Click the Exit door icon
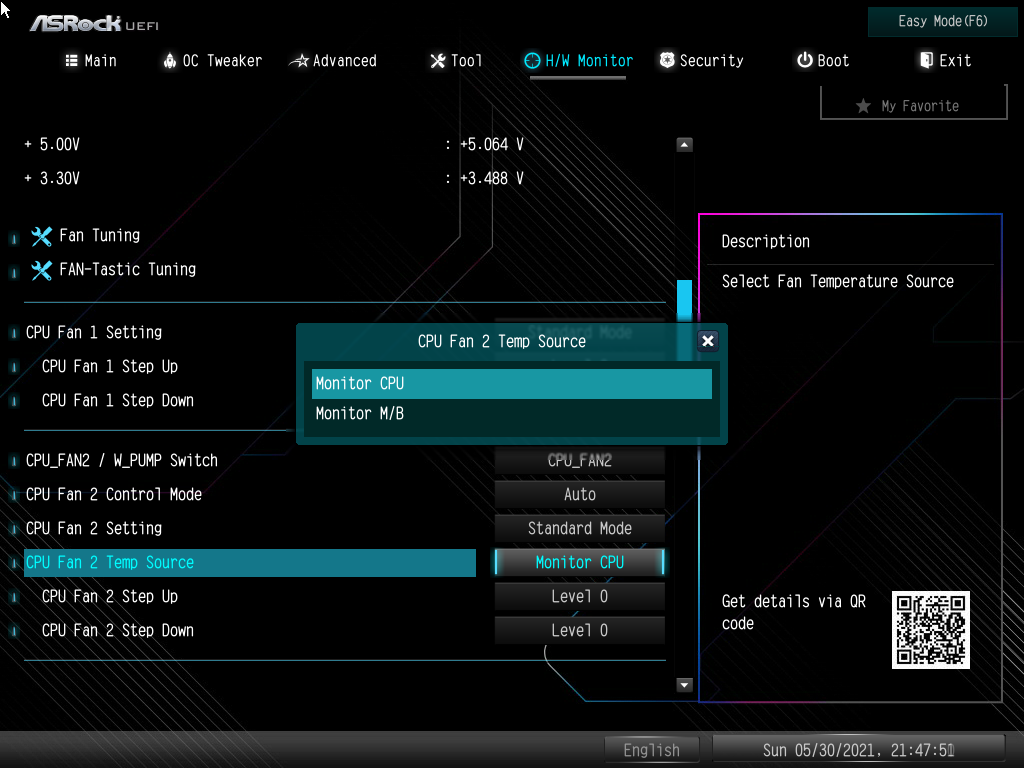 point(926,61)
